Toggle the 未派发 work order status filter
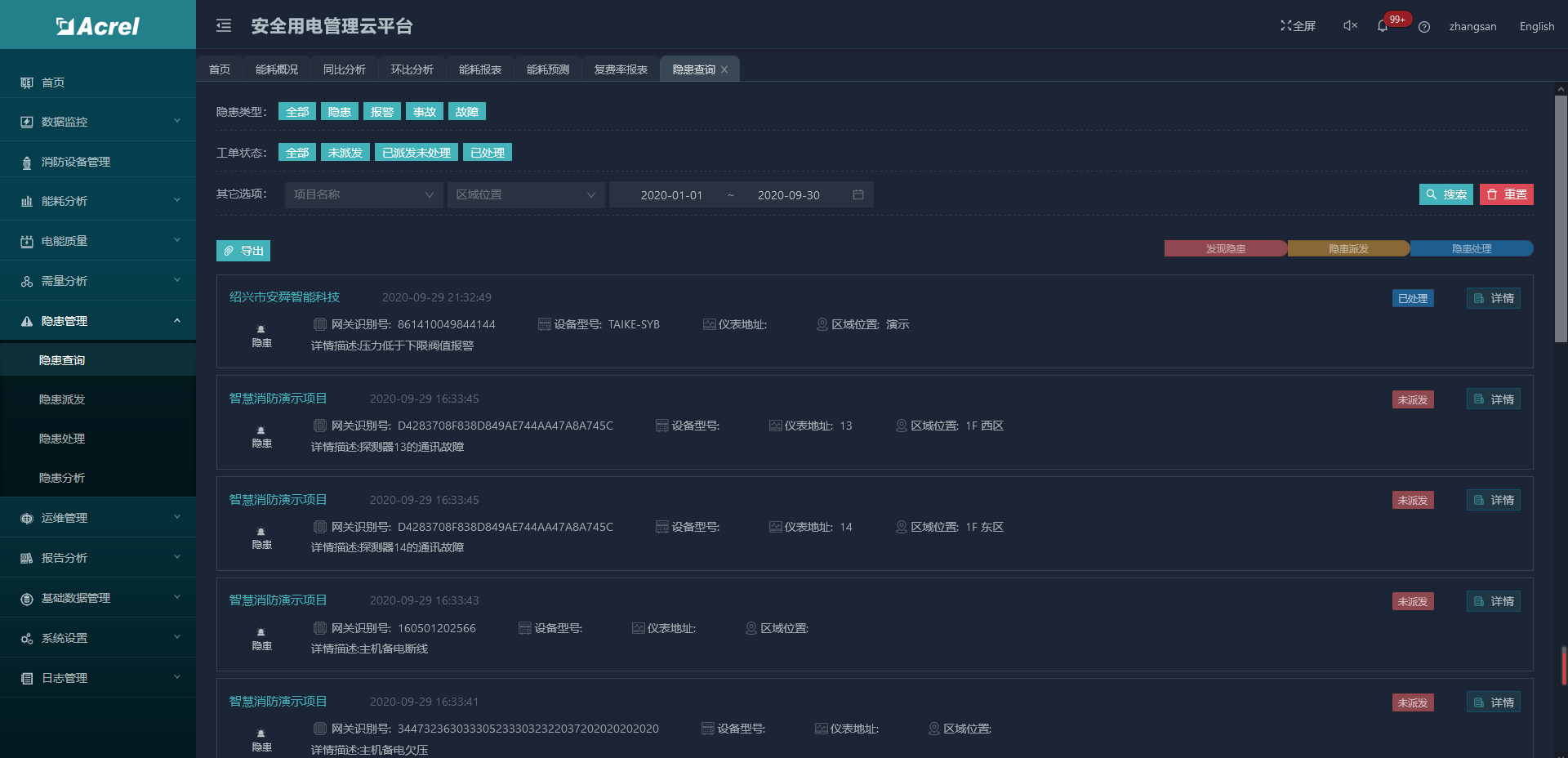The image size is (1568, 758). (345, 153)
